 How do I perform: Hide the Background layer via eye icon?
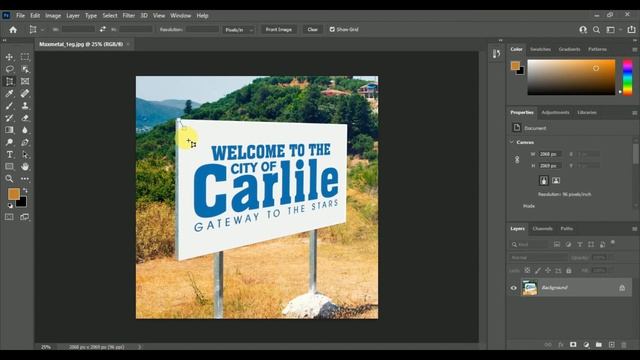coord(513,288)
